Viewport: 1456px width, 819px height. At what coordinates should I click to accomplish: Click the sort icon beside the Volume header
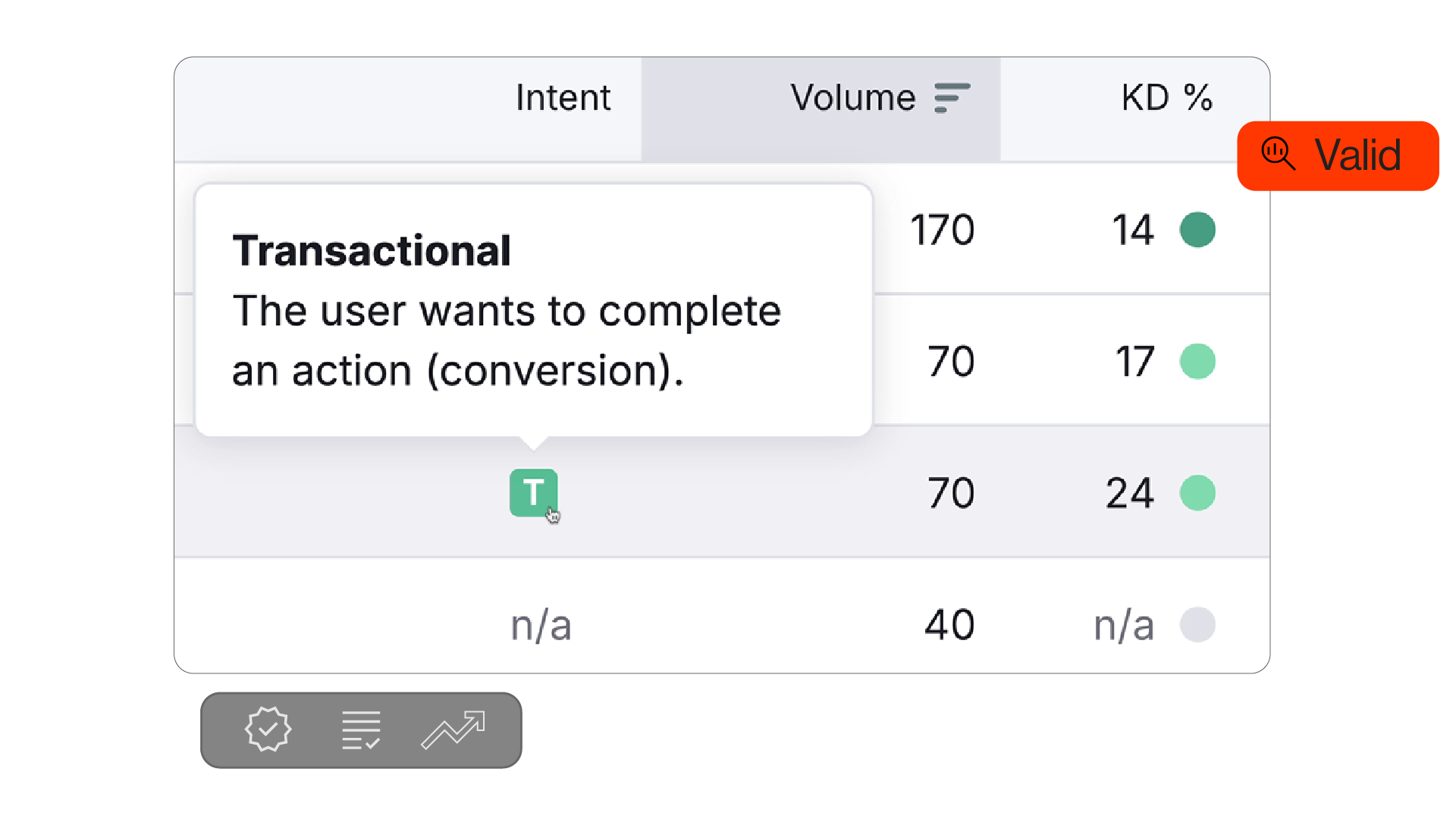point(950,97)
